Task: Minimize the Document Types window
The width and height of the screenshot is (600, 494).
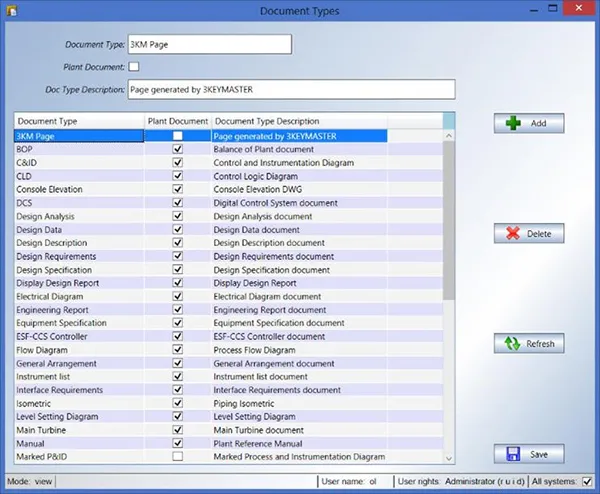Action: (534, 9)
